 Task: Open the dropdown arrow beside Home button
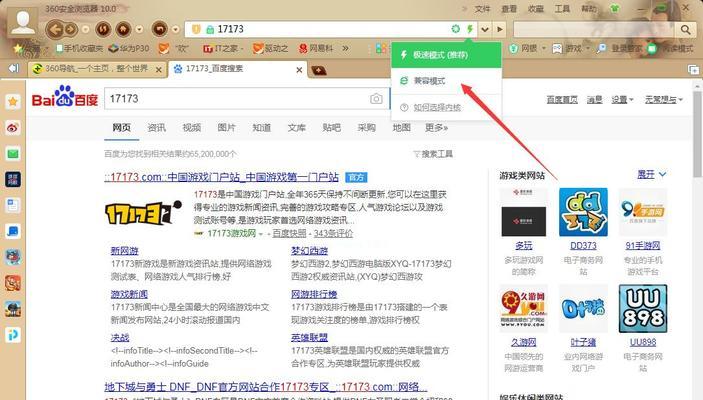[x=139, y=30]
